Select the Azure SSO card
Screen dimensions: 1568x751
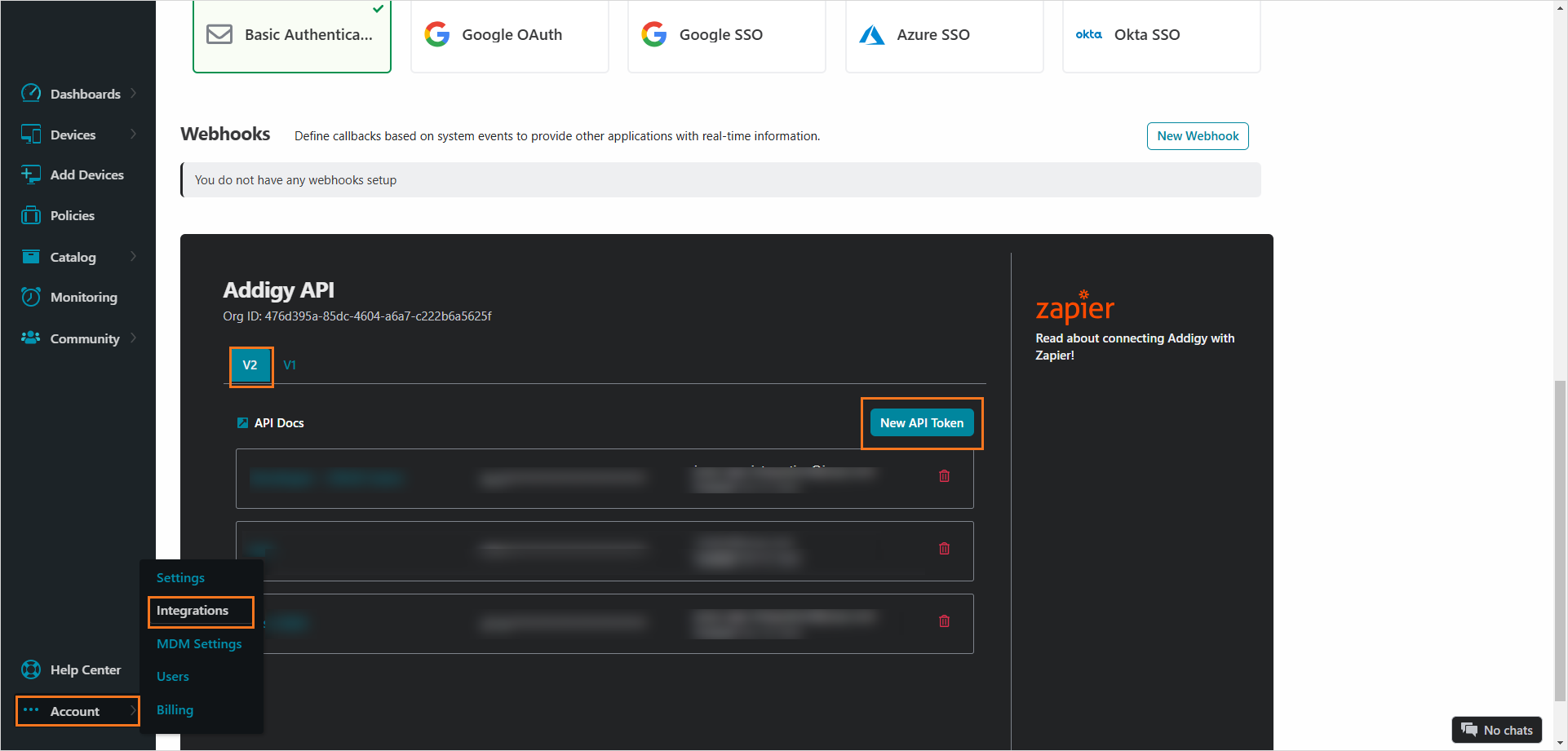pos(945,35)
